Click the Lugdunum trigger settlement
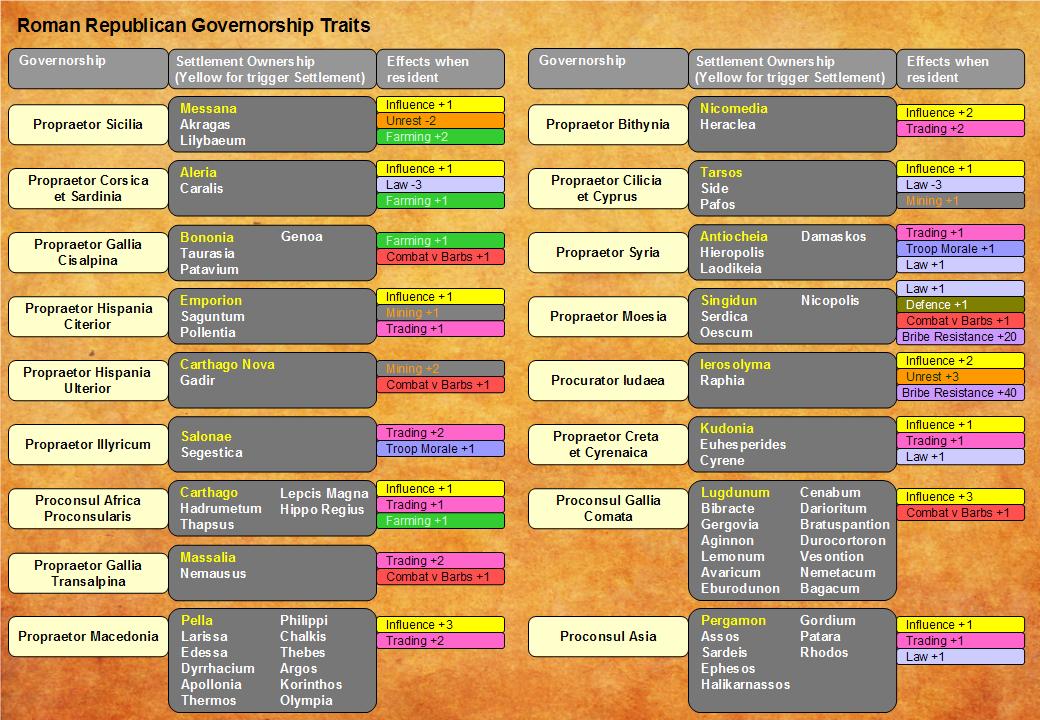Viewport: 1040px width, 720px height. tap(735, 493)
